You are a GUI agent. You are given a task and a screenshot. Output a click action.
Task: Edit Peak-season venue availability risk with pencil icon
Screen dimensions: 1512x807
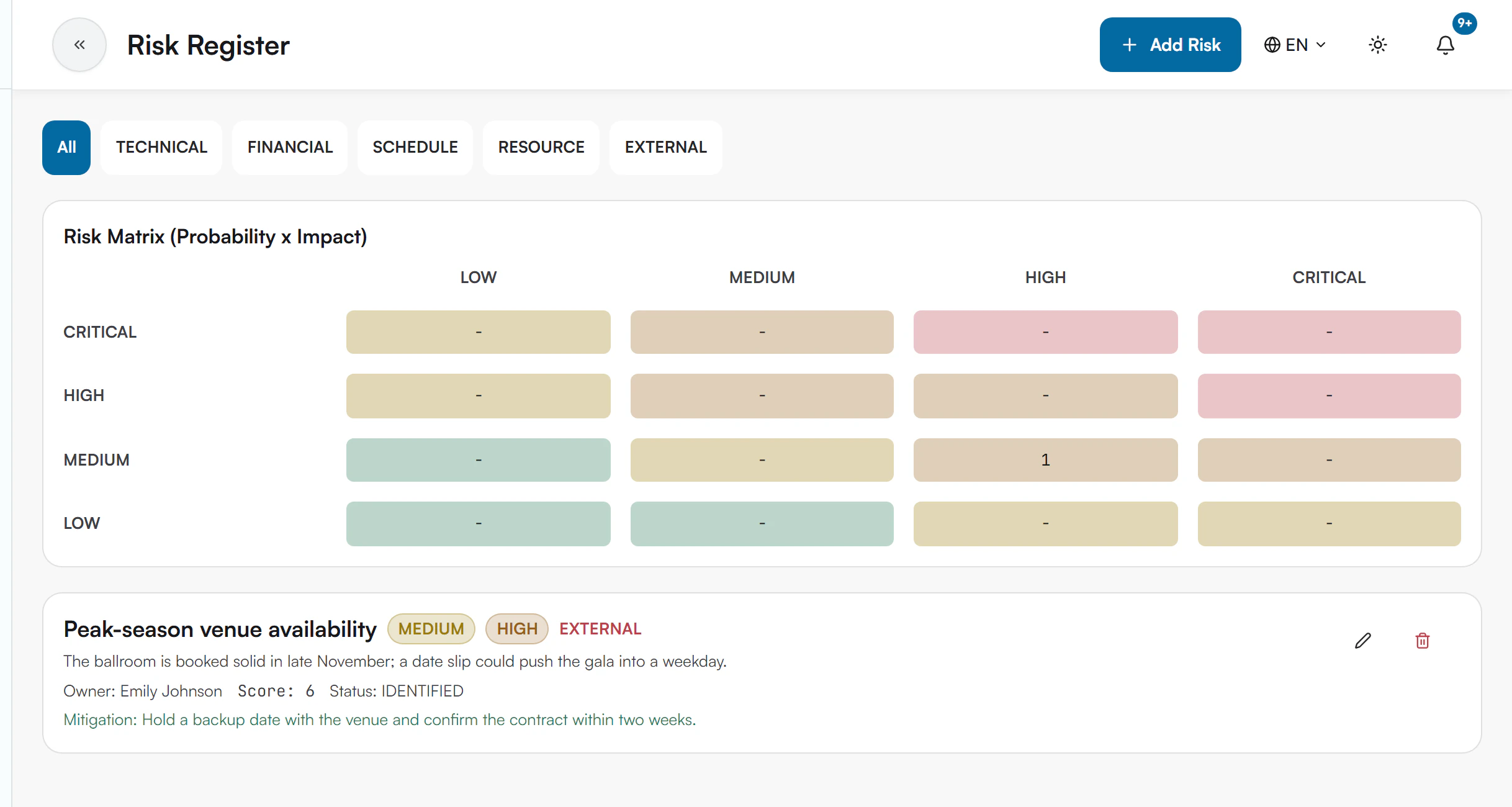pyautogui.click(x=1363, y=641)
